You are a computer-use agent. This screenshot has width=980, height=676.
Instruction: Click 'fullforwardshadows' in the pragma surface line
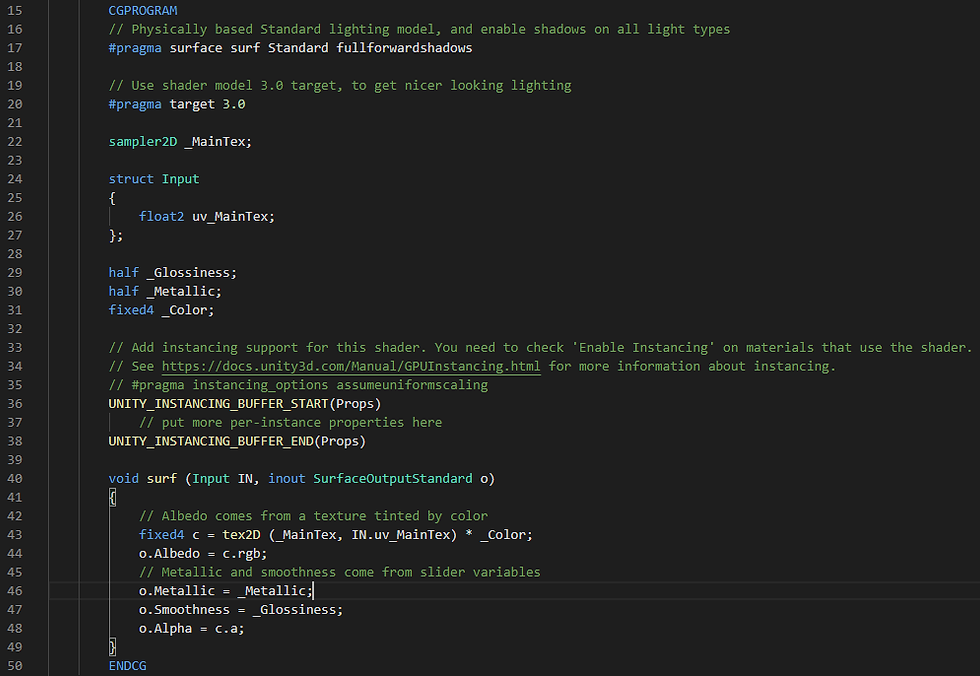[404, 48]
